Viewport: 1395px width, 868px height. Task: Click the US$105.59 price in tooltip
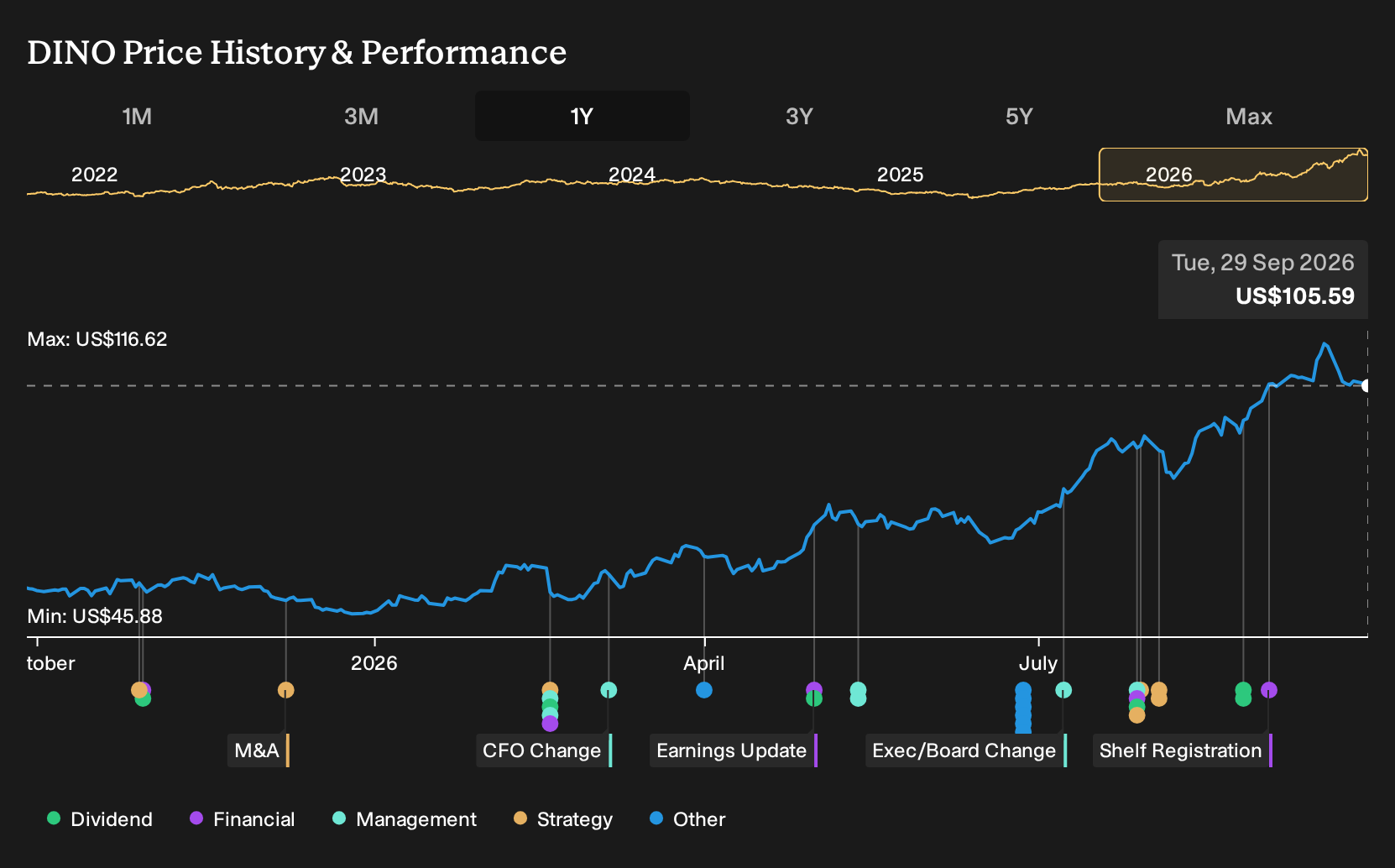(1294, 296)
